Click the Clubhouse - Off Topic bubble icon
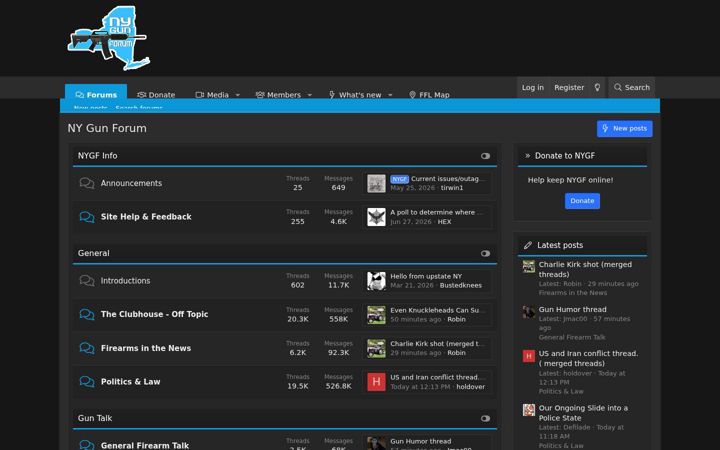The height and width of the screenshot is (450, 720). (87, 314)
